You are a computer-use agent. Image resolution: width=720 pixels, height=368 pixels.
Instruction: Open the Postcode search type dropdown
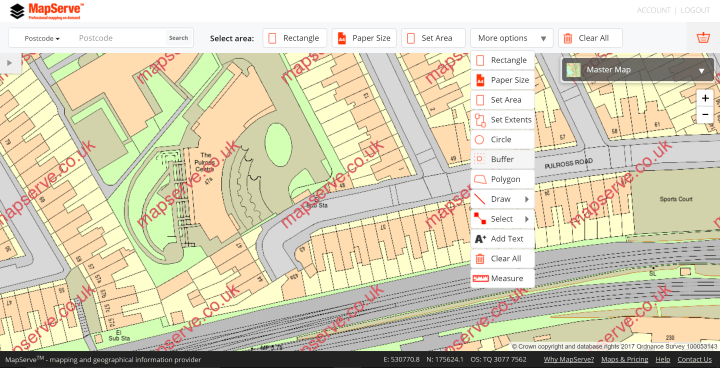pyautogui.click(x=42, y=38)
